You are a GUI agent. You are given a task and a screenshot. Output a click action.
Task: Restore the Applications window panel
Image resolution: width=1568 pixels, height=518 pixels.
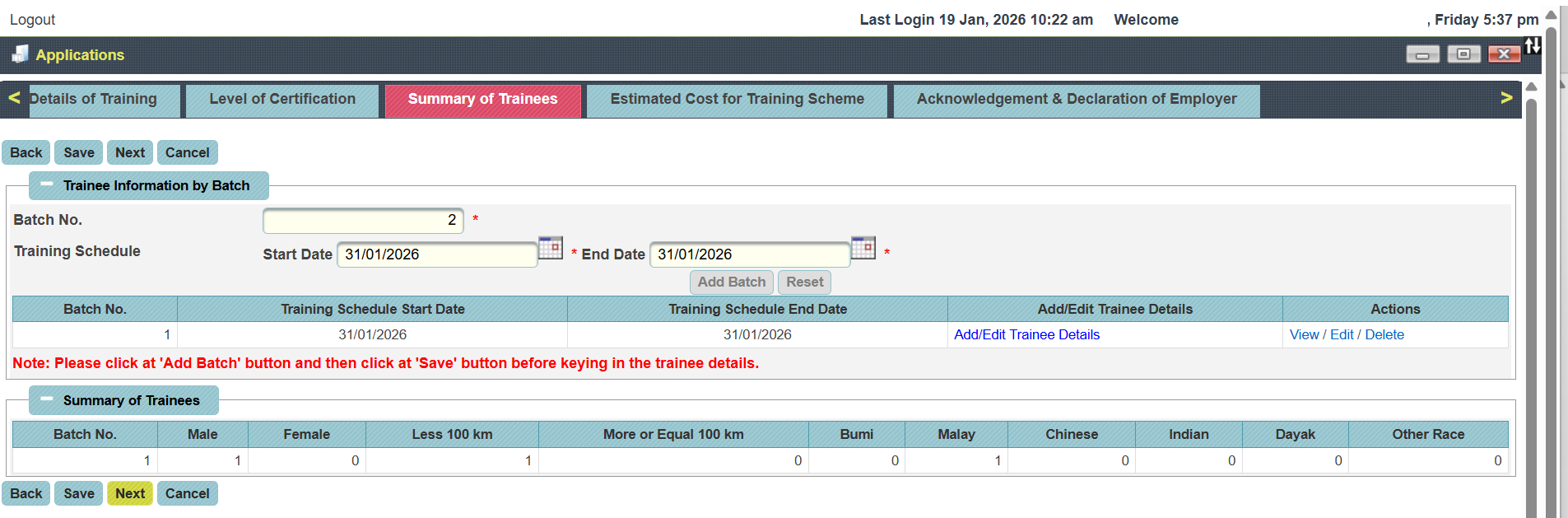pyautogui.click(x=1463, y=54)
